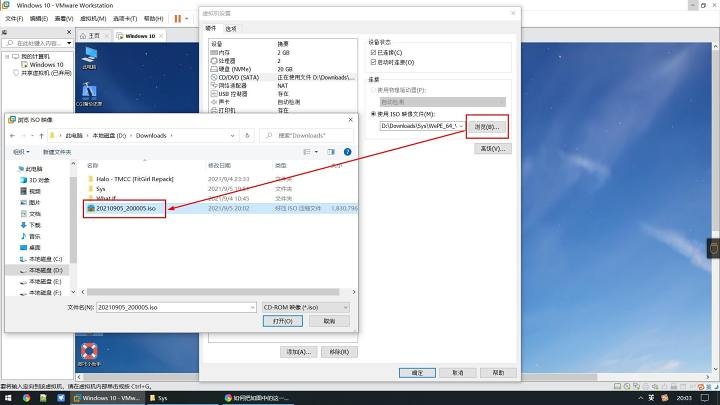Click the search Downloads field
The width and height of the screenshot is (720, 405).
(307, 135)
